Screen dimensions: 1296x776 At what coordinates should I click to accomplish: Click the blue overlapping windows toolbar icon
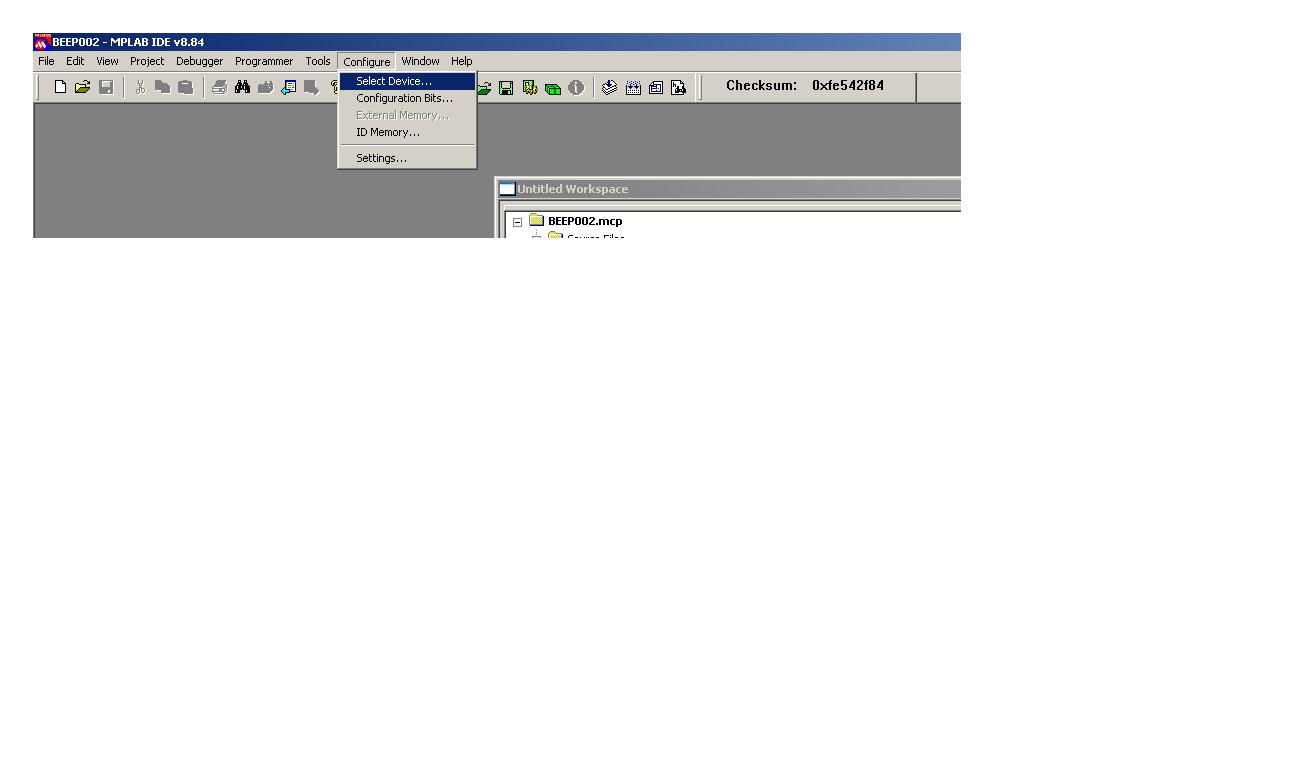tap(656, 88)
